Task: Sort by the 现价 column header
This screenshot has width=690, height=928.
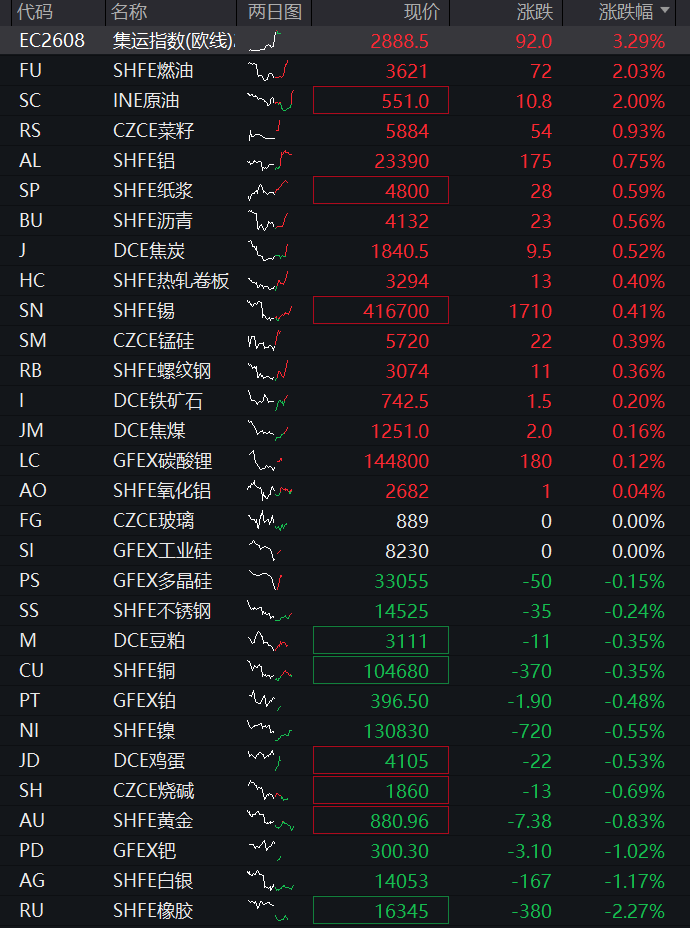Action: [x=423, y=12]
